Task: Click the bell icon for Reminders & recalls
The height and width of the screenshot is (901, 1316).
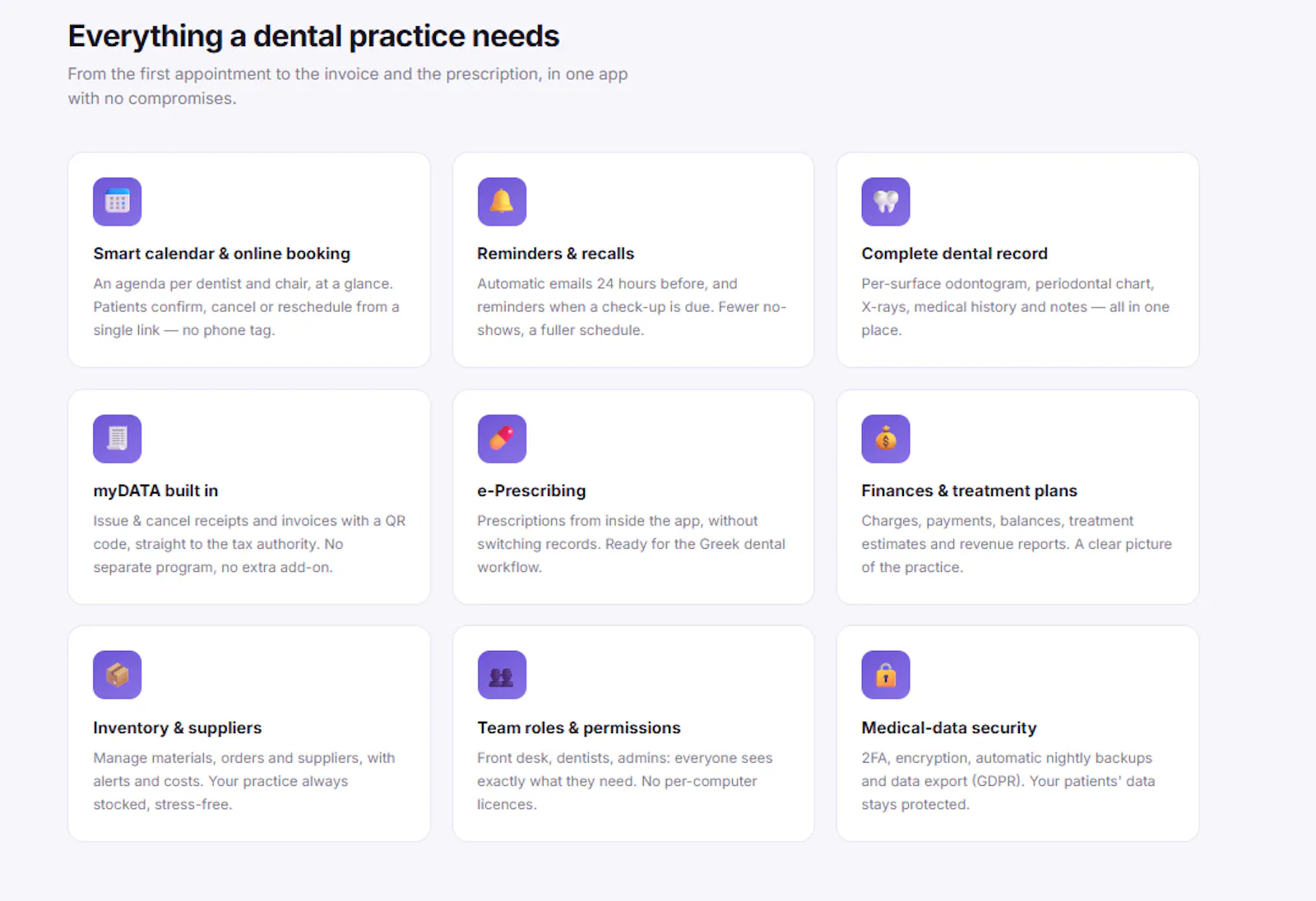Action: (x=502, y=202)
